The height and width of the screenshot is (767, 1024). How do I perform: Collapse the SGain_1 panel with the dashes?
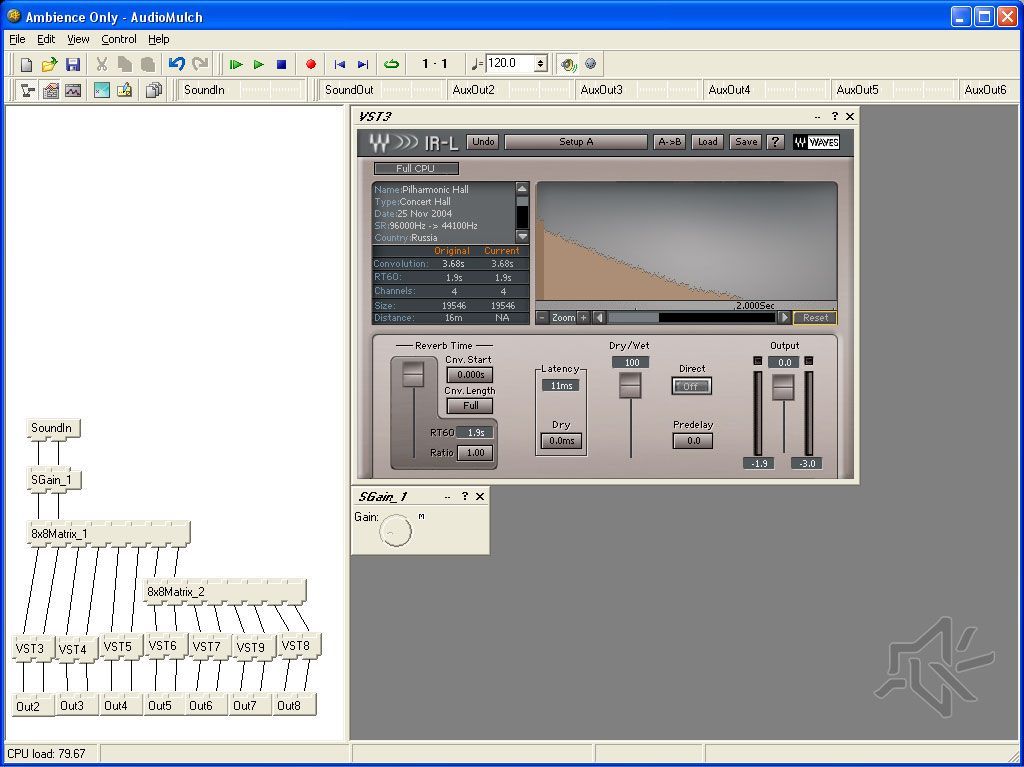pos(447,497)
